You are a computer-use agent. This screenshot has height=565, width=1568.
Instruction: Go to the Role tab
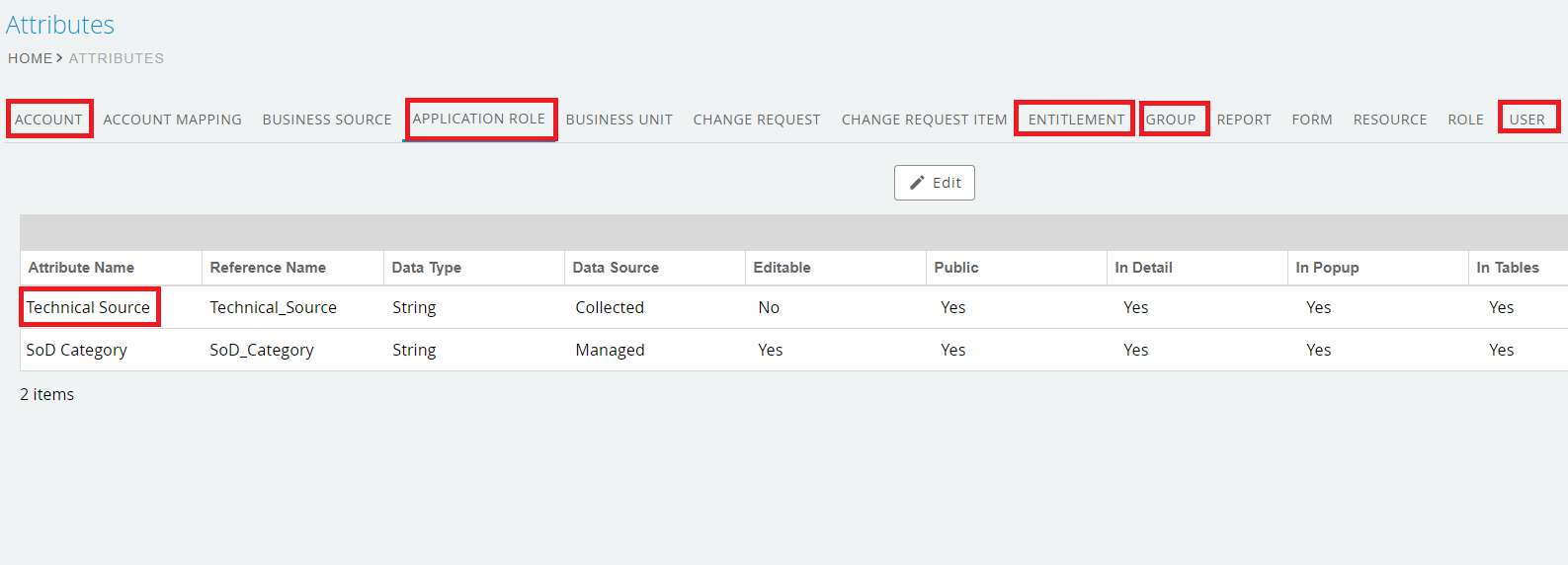(x=1465, y=120)
